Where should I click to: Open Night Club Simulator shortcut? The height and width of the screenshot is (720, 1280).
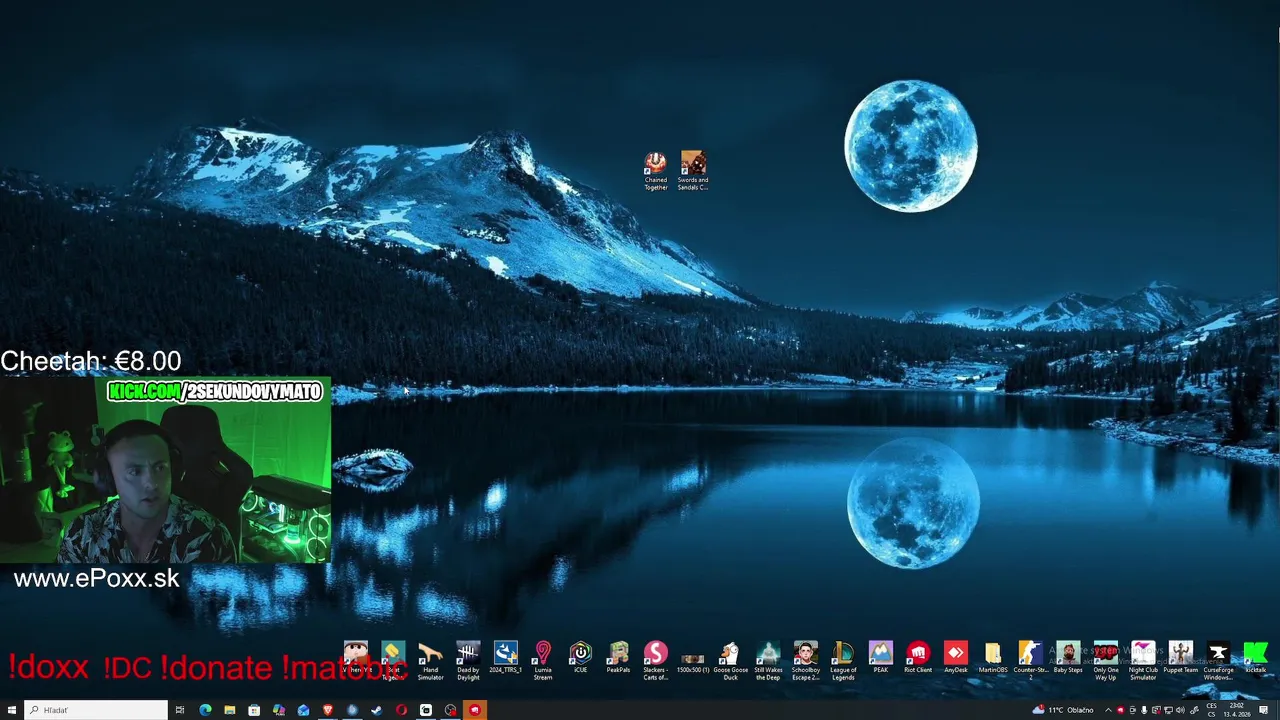pyautogui.click(x=1143, y=662)
